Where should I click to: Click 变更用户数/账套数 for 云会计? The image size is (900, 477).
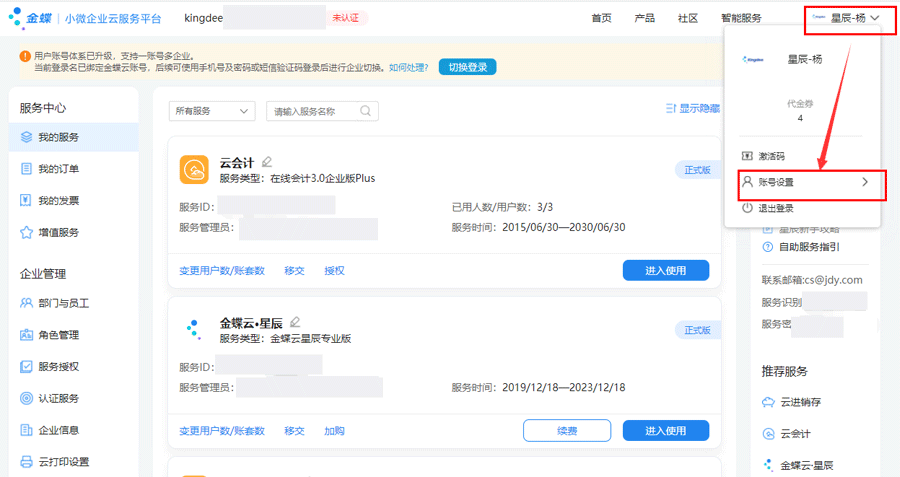222,270
